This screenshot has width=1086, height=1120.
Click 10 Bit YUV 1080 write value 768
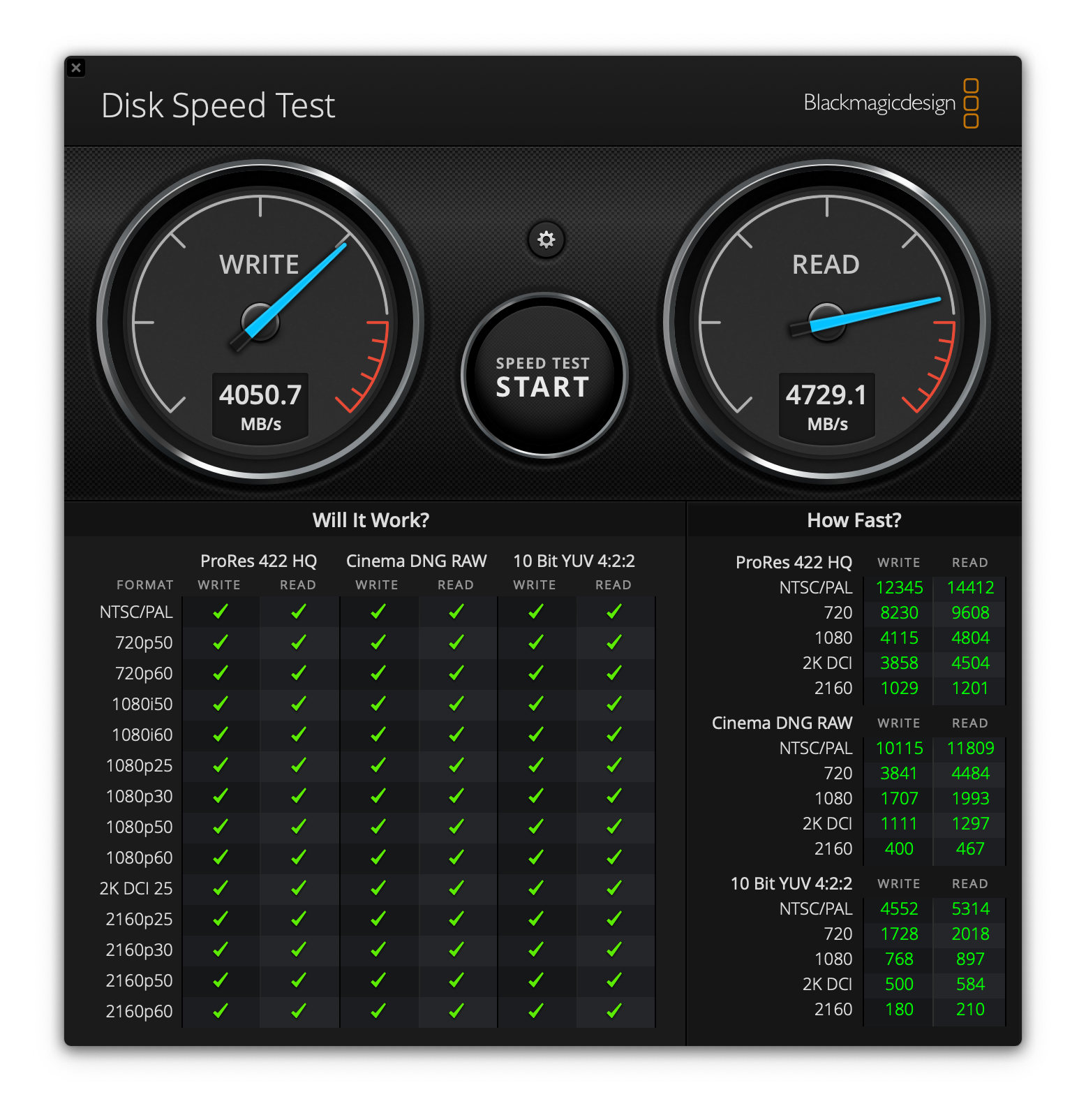click(x=899, y=959)
